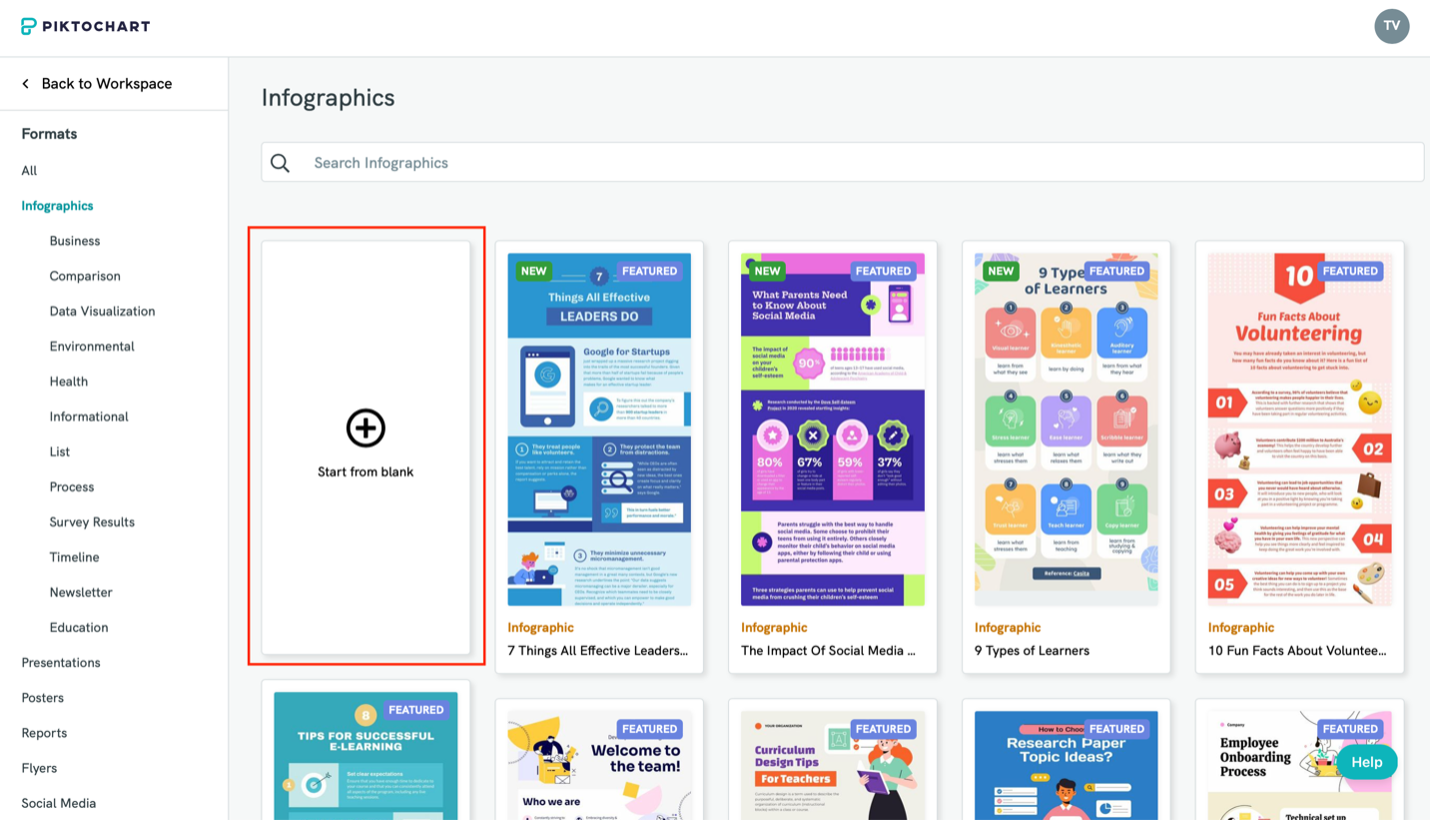Open the TV account avatar
The image size is (1430, 825).
click(x=1392, y=26)
